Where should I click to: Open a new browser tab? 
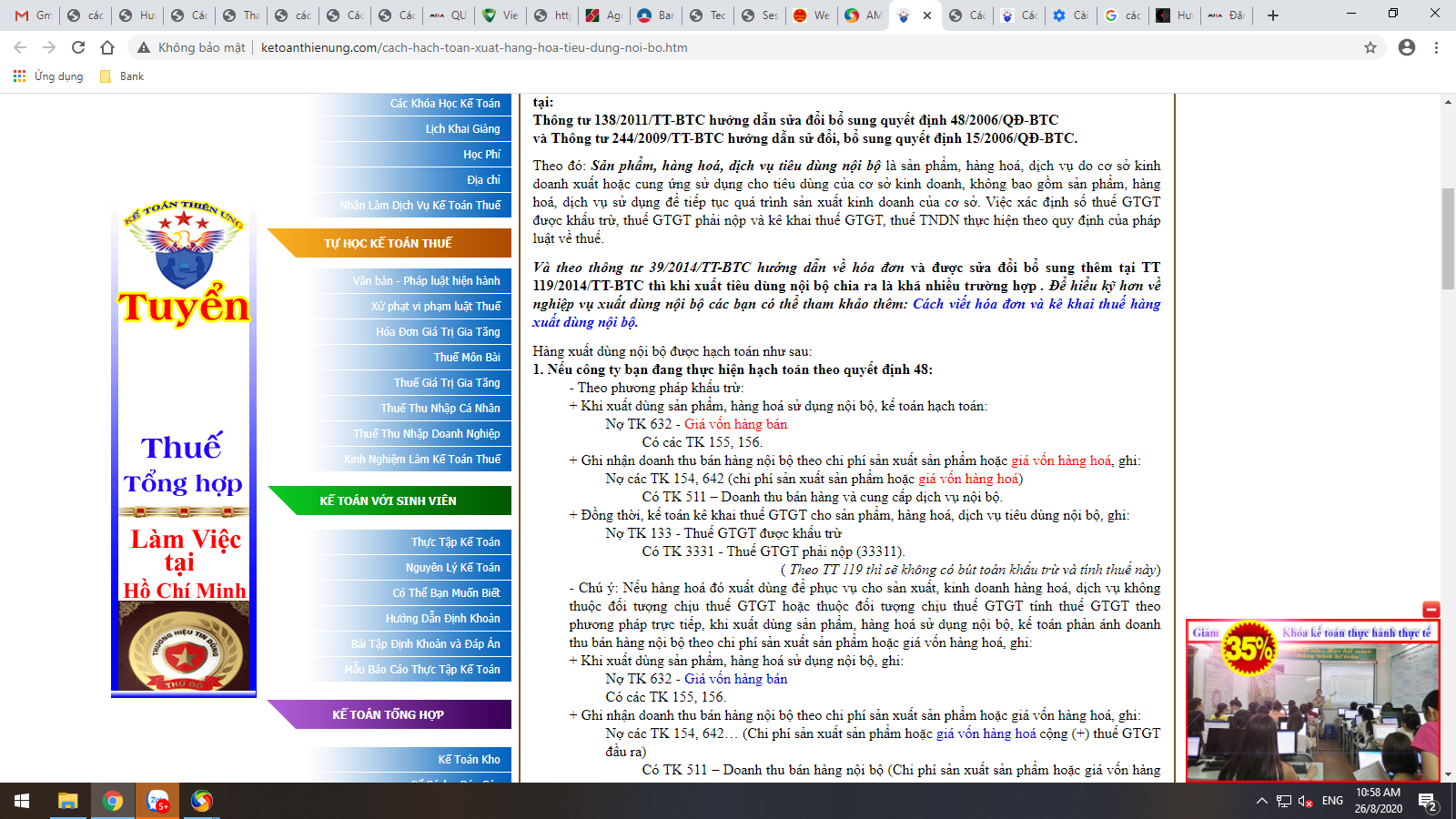coord(1273,15)
